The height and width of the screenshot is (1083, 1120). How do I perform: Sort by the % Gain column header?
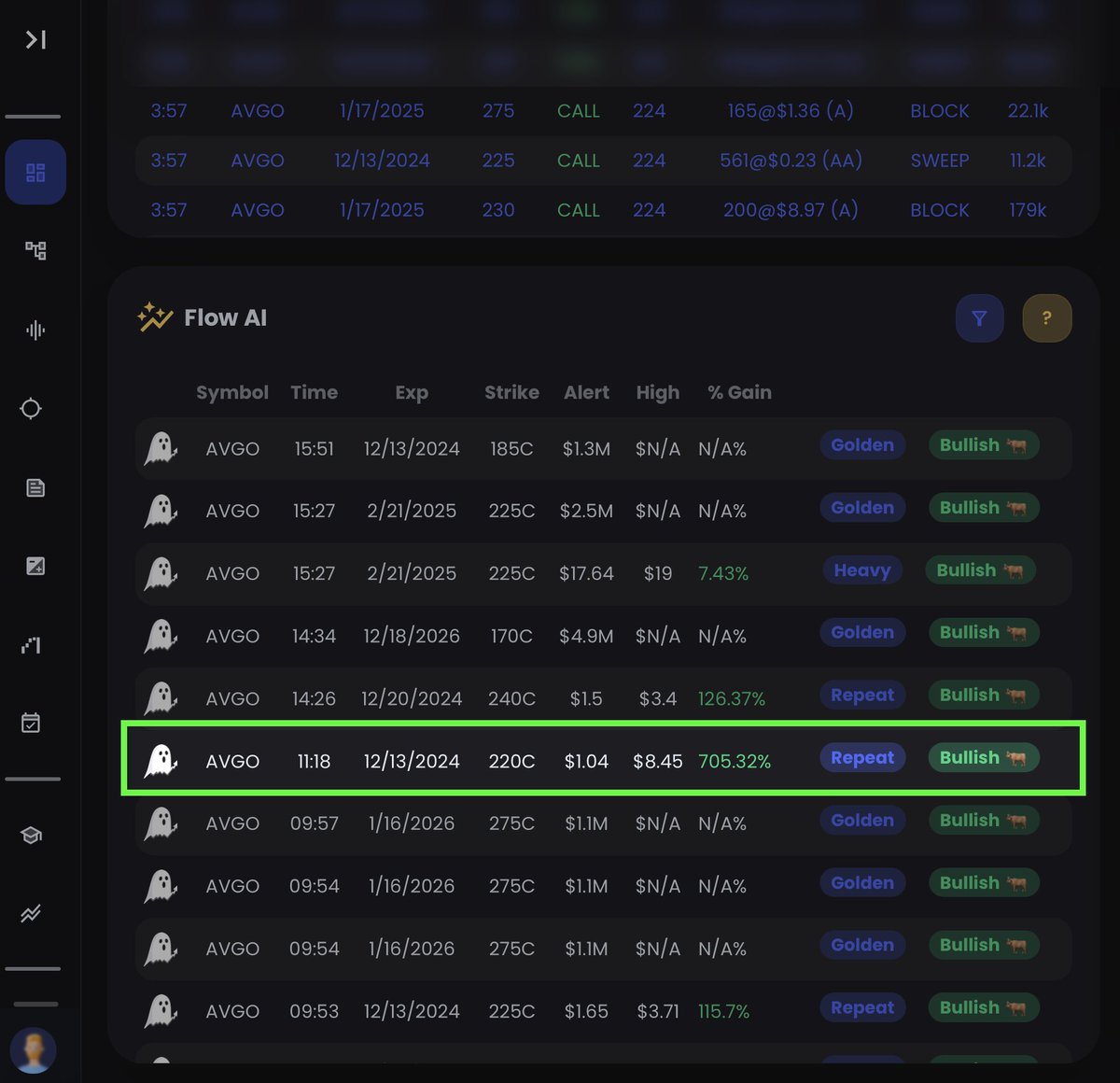739,392
